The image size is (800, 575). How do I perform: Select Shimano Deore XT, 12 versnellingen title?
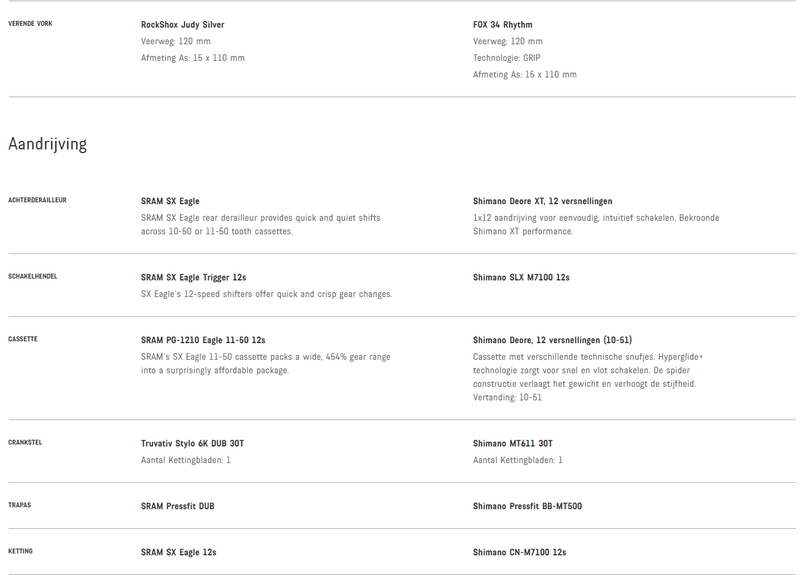(x=542, y=201)
